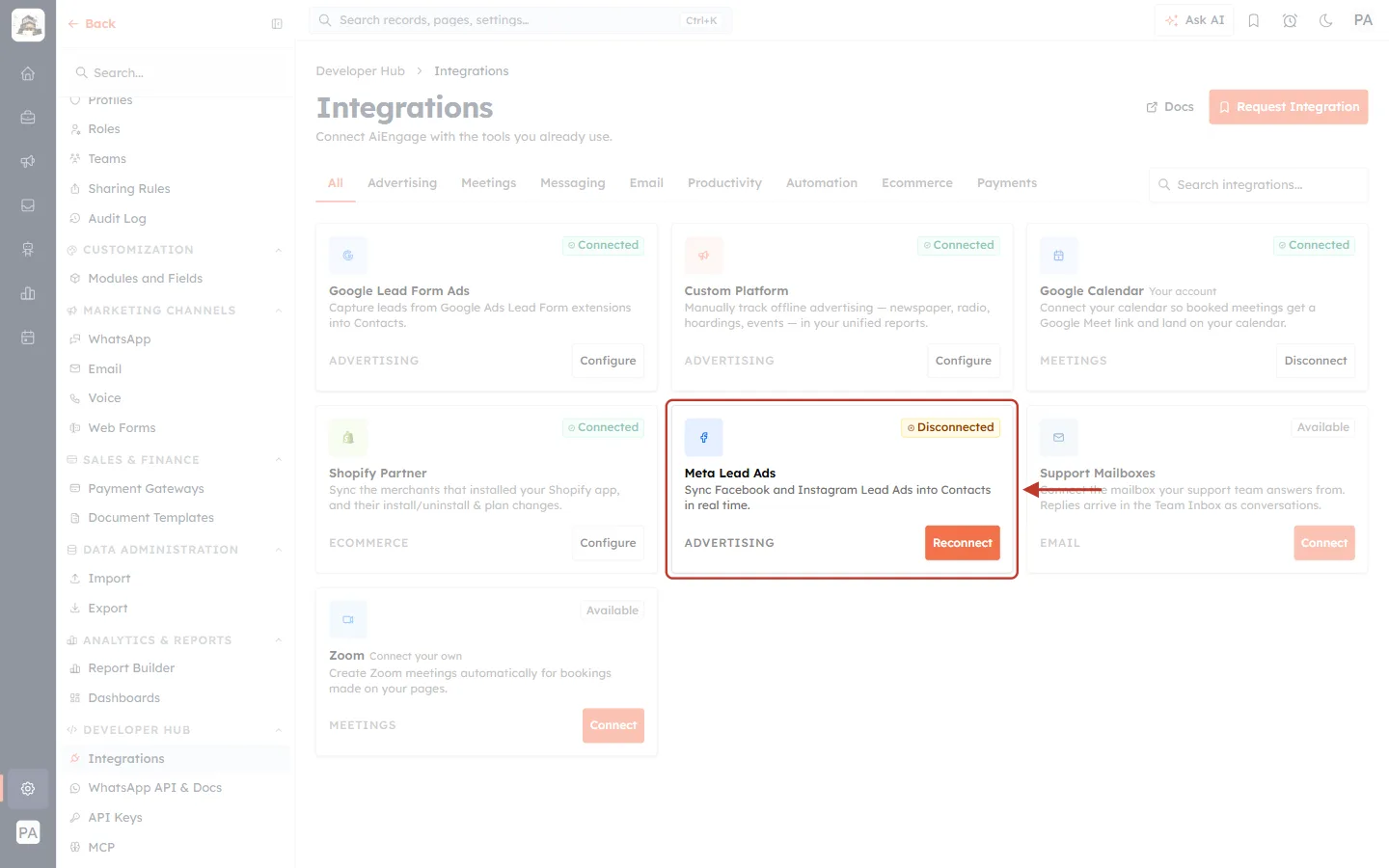Viewport: 1389px width, 868px height.
Task: Toggle dark mode with the moon icon
Action: coord(1326,20)
